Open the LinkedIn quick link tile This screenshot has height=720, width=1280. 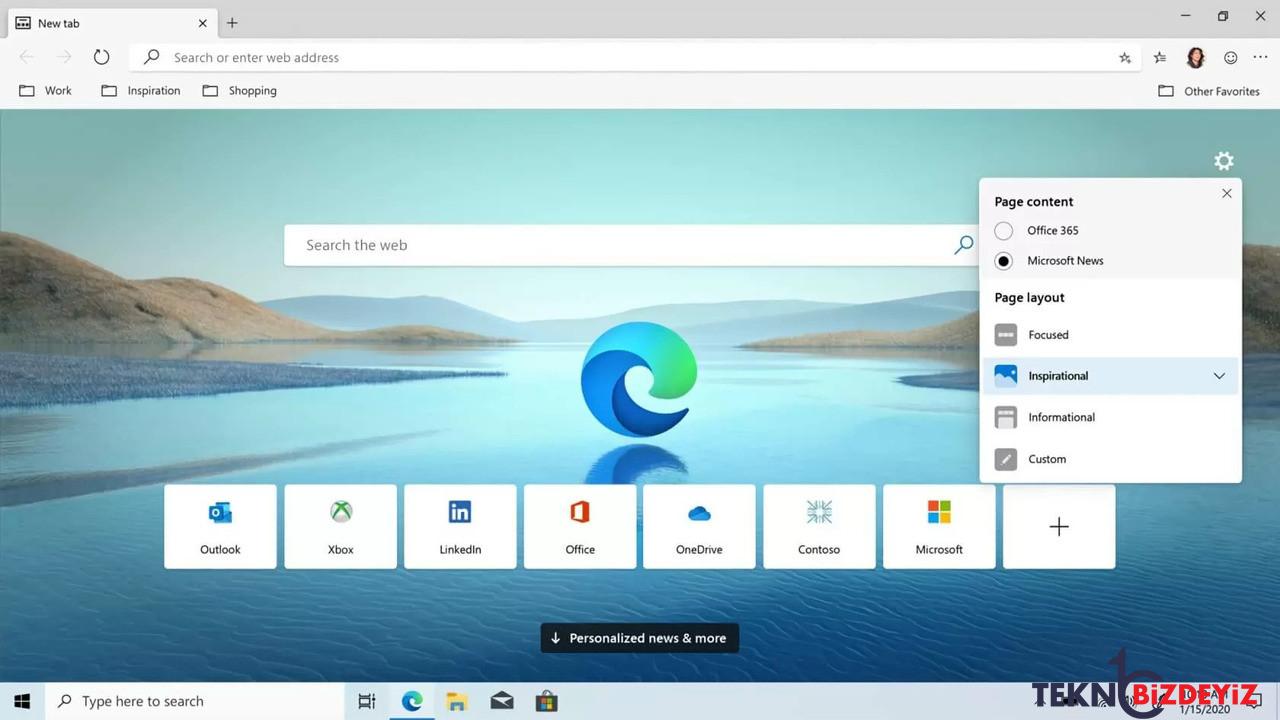click(x=460, y=527)
